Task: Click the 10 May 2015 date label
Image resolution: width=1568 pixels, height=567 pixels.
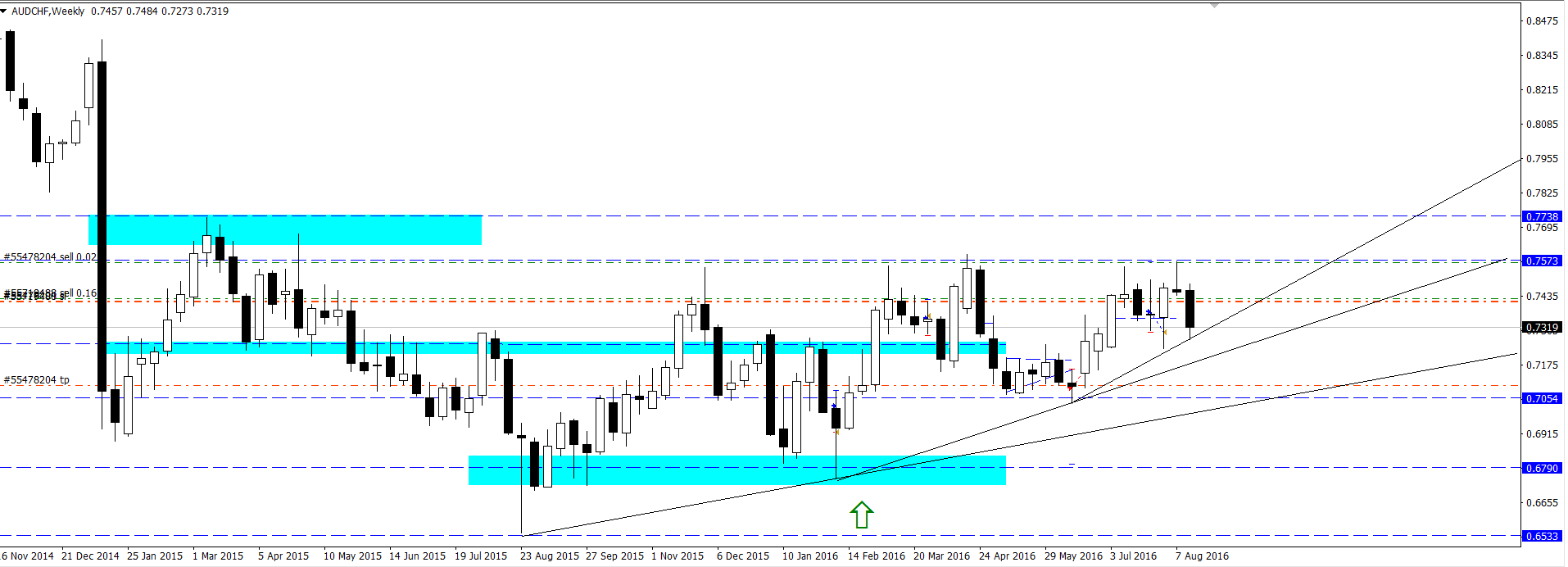Action: click(352, 556)
